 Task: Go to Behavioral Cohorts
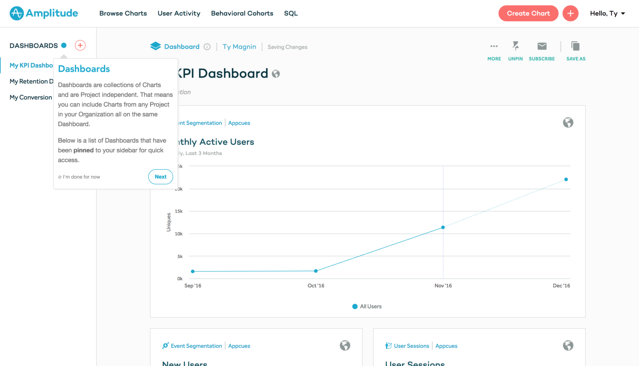coord(242,13)
